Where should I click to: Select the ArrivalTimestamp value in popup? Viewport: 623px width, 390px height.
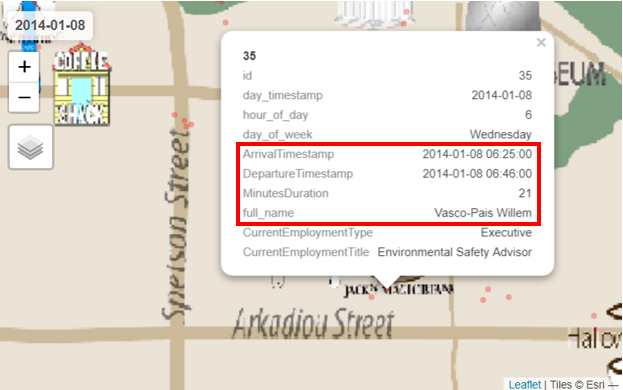tap(477, 154)
